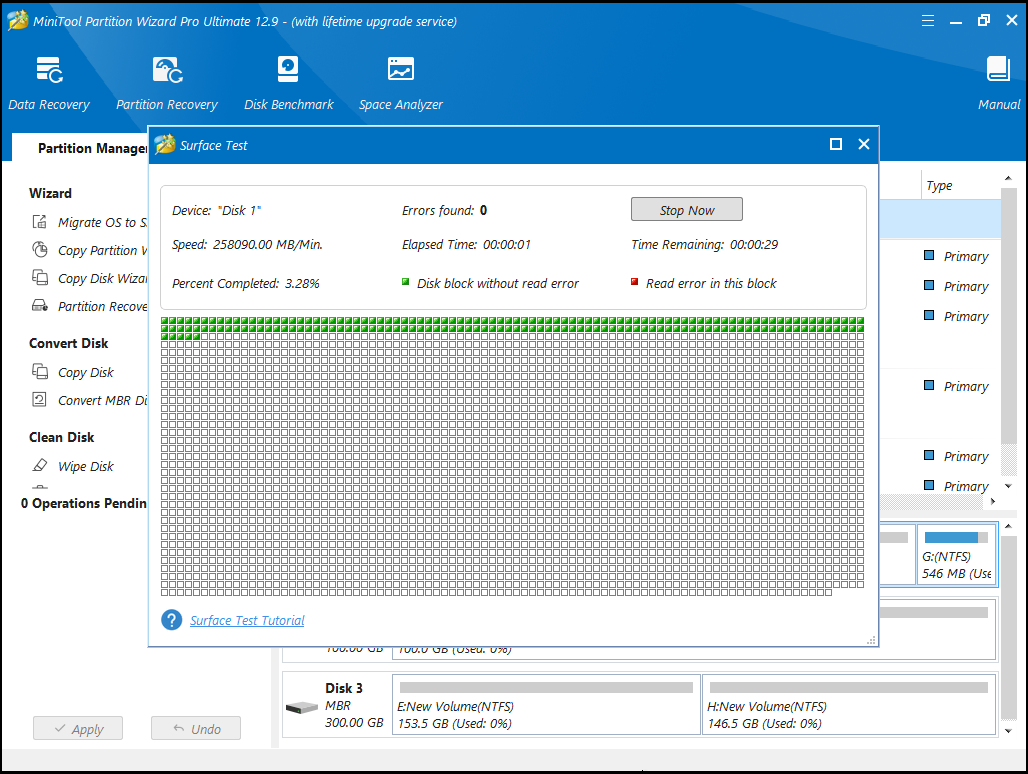Click Copy Partition Wizard icon

pyautogui.click(x=40, y=250)
